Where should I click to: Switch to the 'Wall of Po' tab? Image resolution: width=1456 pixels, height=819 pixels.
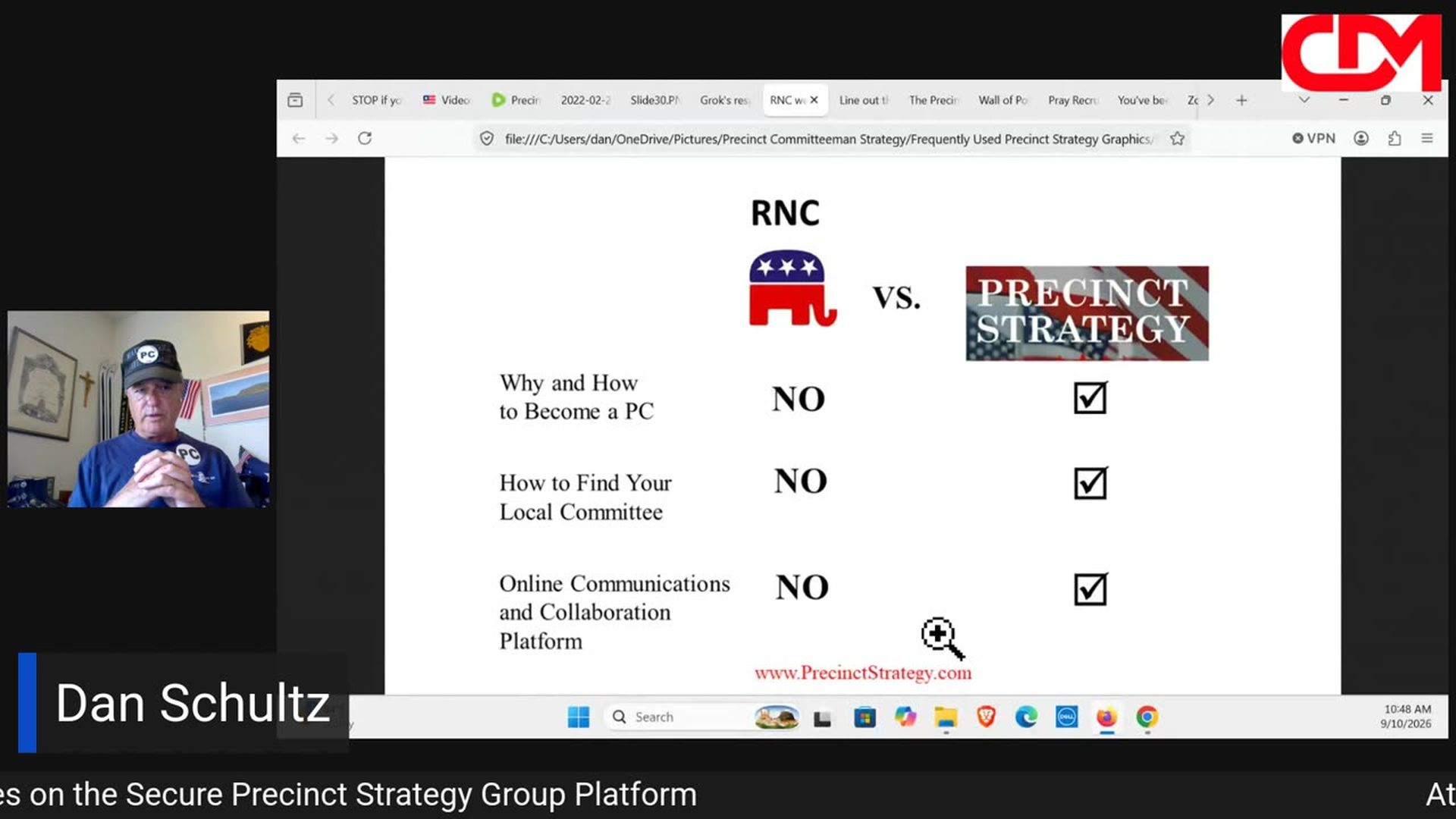click(x=1003, y=100)
